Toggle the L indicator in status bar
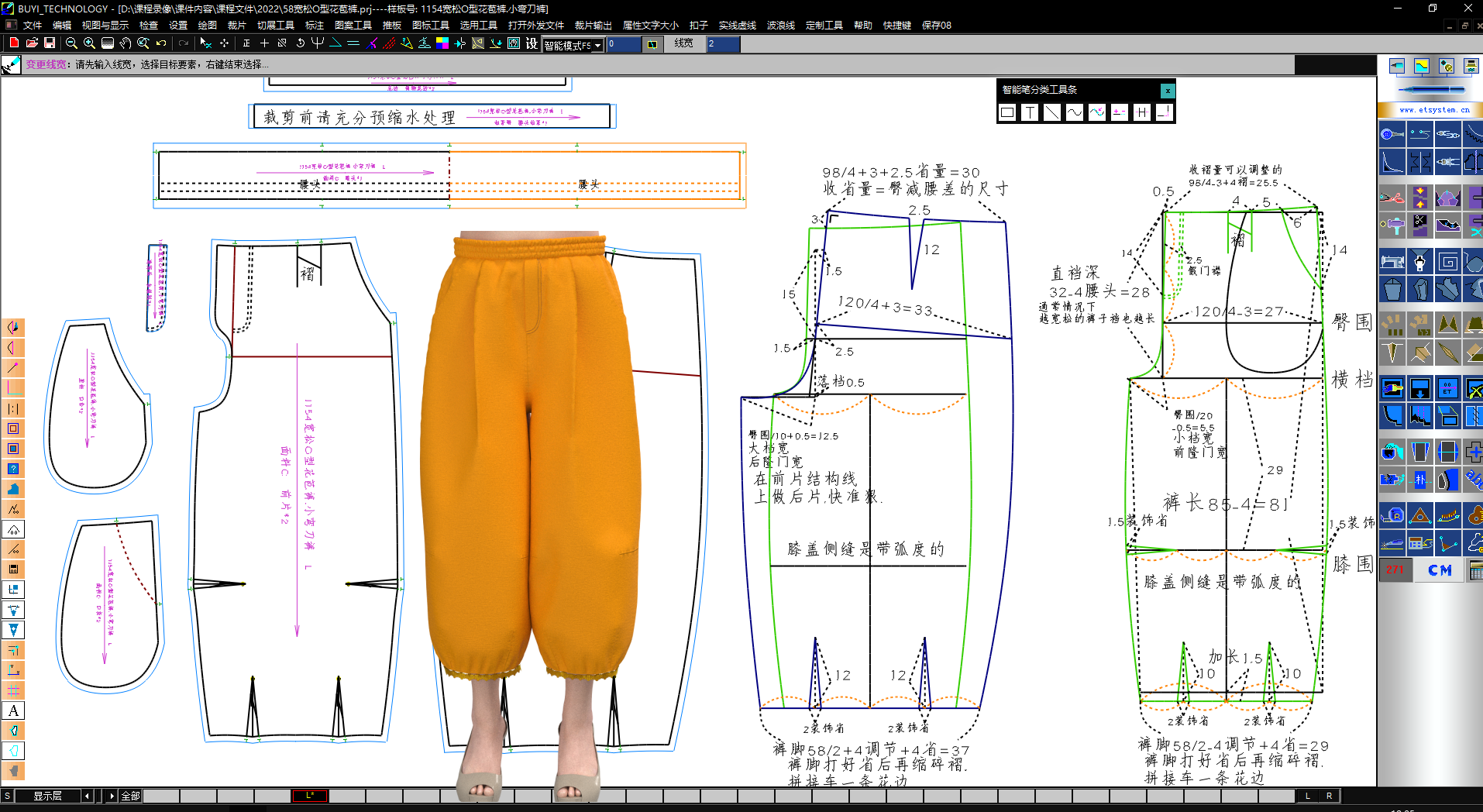The width and height of the screenshot is (1483, 812). click(x=1307, y=796)
